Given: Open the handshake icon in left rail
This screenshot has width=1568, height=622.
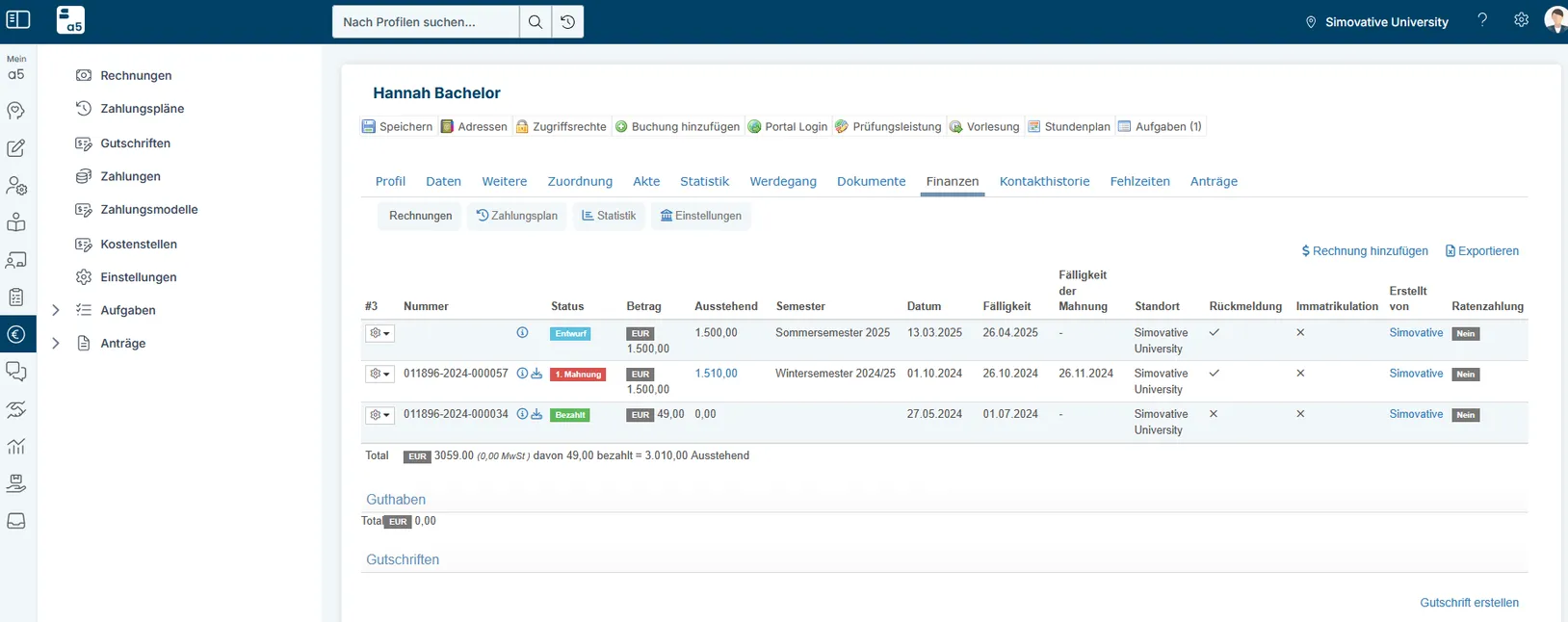Looking at the screenshot, I should 16,409.
